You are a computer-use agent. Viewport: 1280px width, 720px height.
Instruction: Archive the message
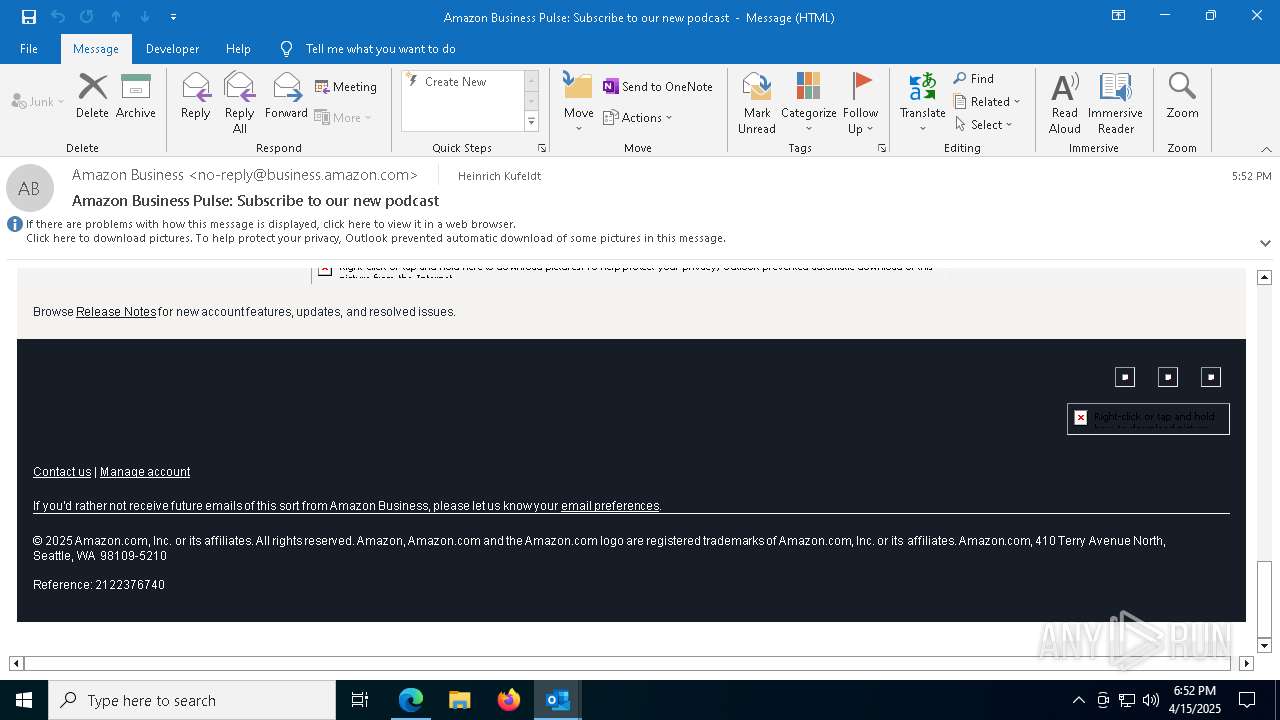136,96
